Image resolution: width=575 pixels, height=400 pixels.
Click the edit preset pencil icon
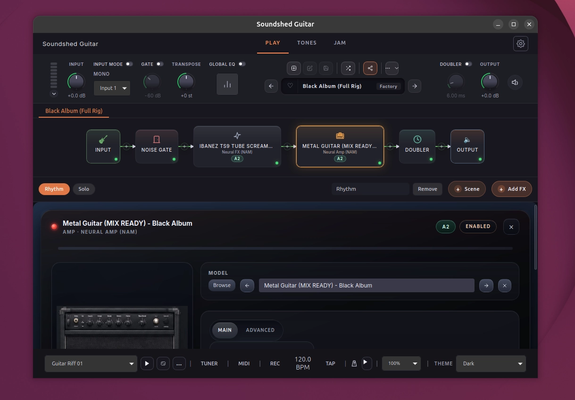(310, 68)
